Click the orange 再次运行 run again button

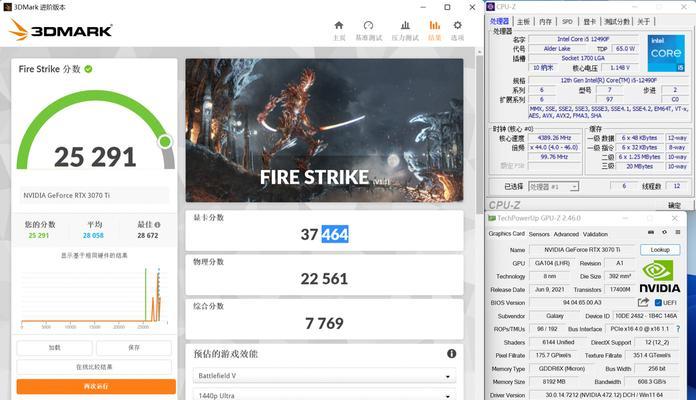(96, 386)
